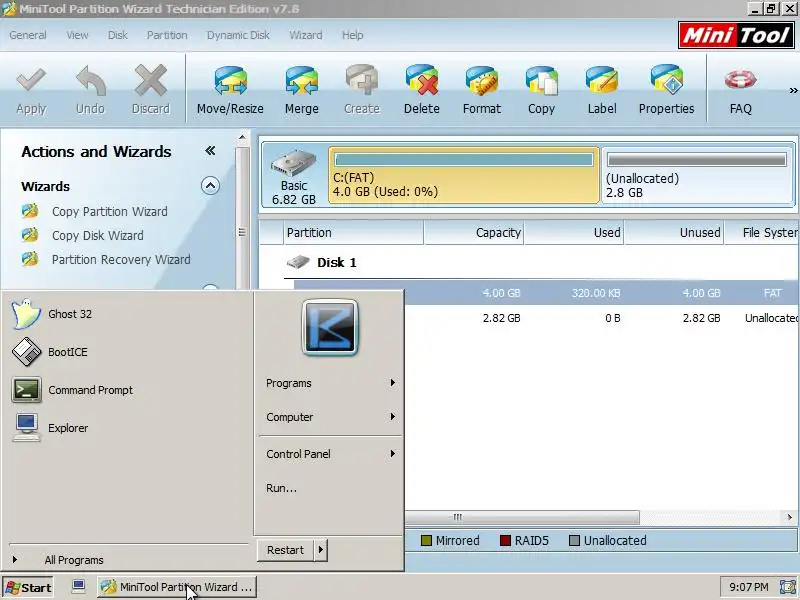
Task: Click the Copy partition toolbar icon
Action: tap(541, 81)
